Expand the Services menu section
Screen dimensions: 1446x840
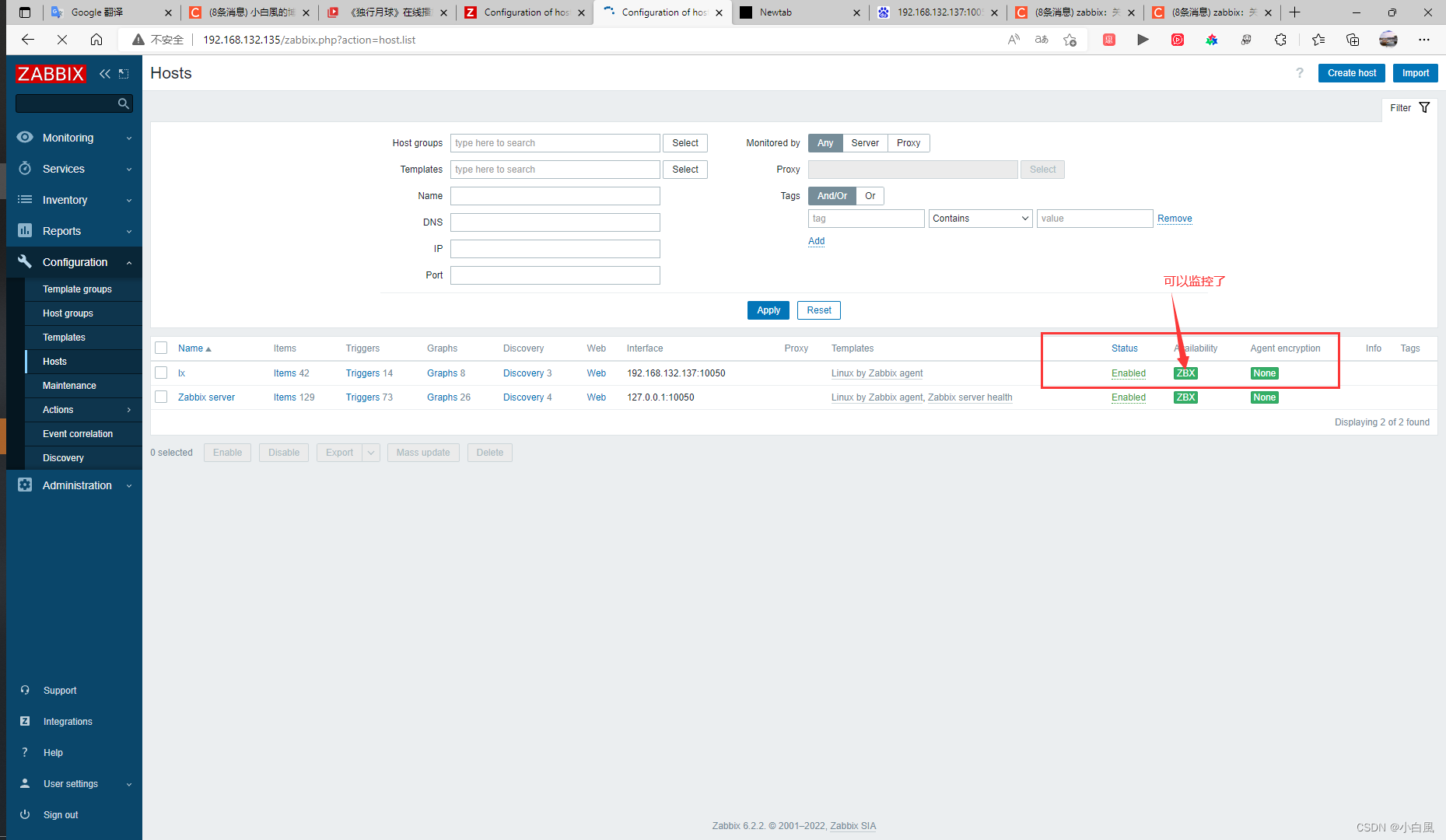[129, 169]
